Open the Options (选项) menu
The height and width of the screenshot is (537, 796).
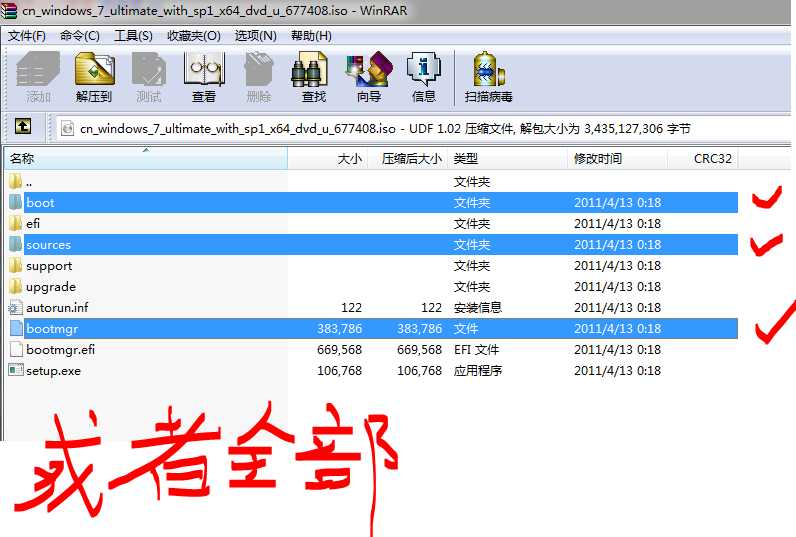(255, 36)
